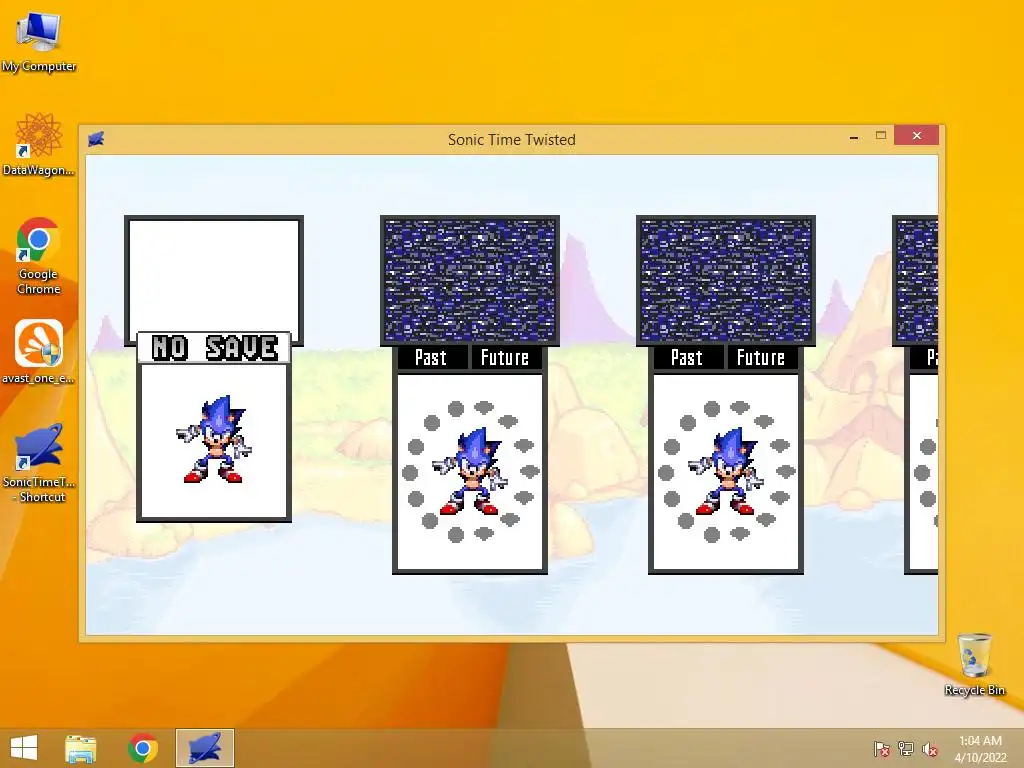Screen dimensions: 1024x768
Task: Select Future tab on second save slot
Action: 505,358
